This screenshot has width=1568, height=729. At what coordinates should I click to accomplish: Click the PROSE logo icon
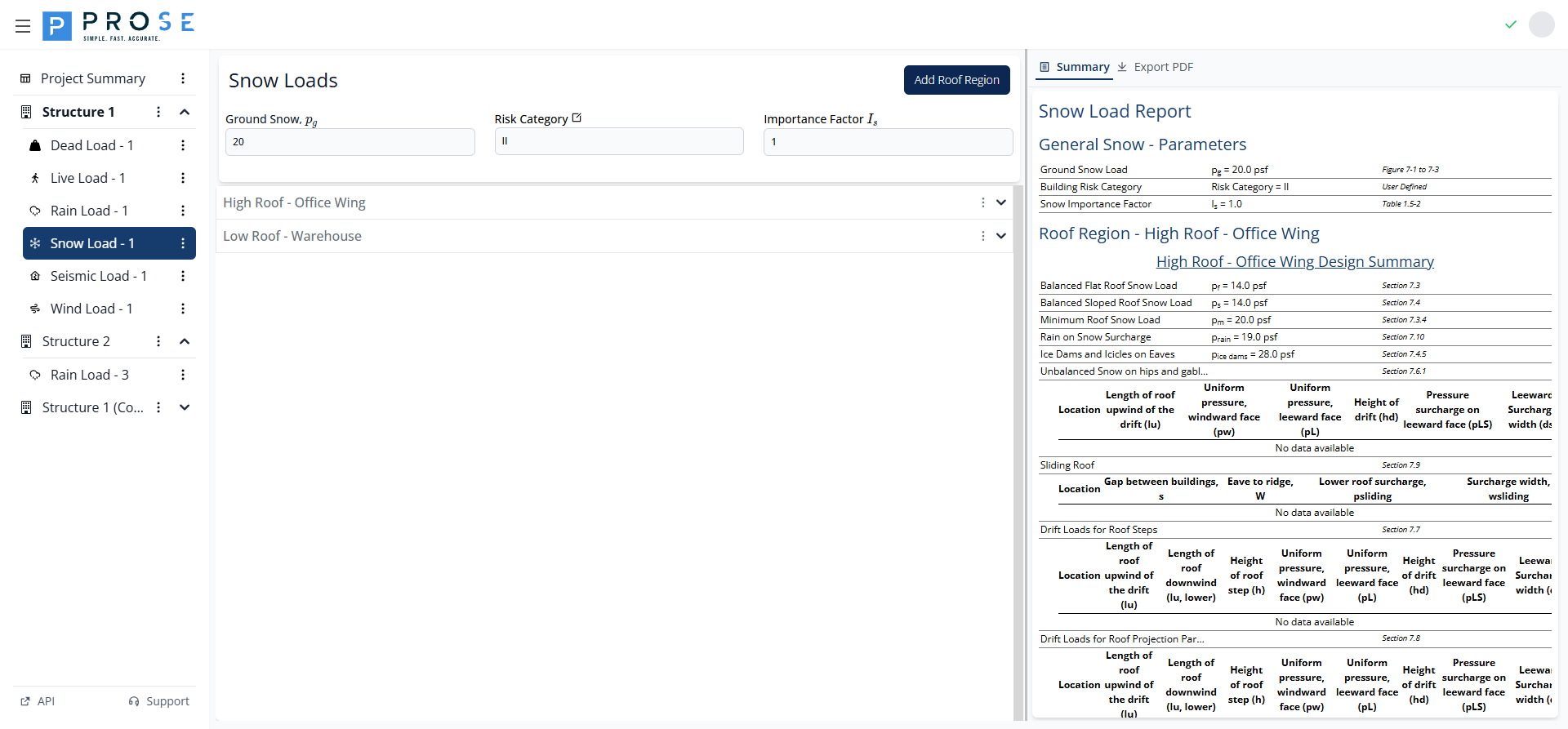coord(57,26)
